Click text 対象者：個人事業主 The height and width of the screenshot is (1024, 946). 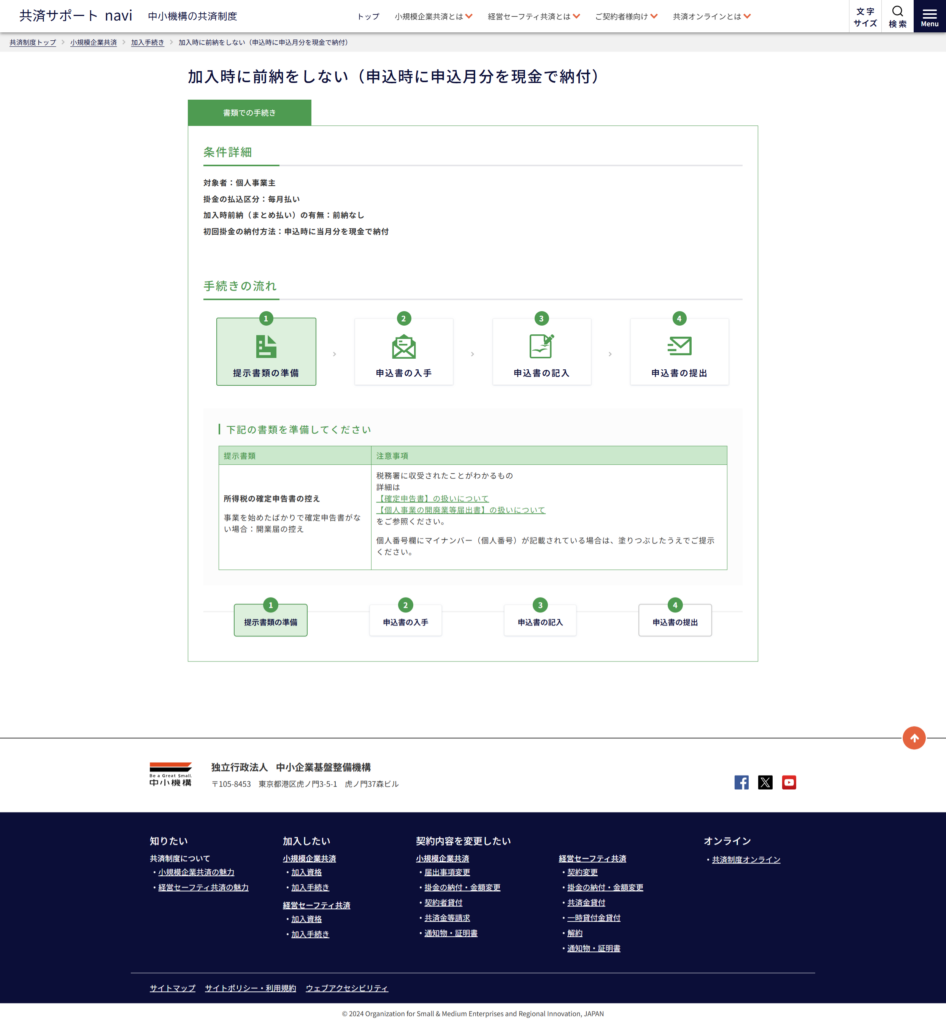point(239,183)
